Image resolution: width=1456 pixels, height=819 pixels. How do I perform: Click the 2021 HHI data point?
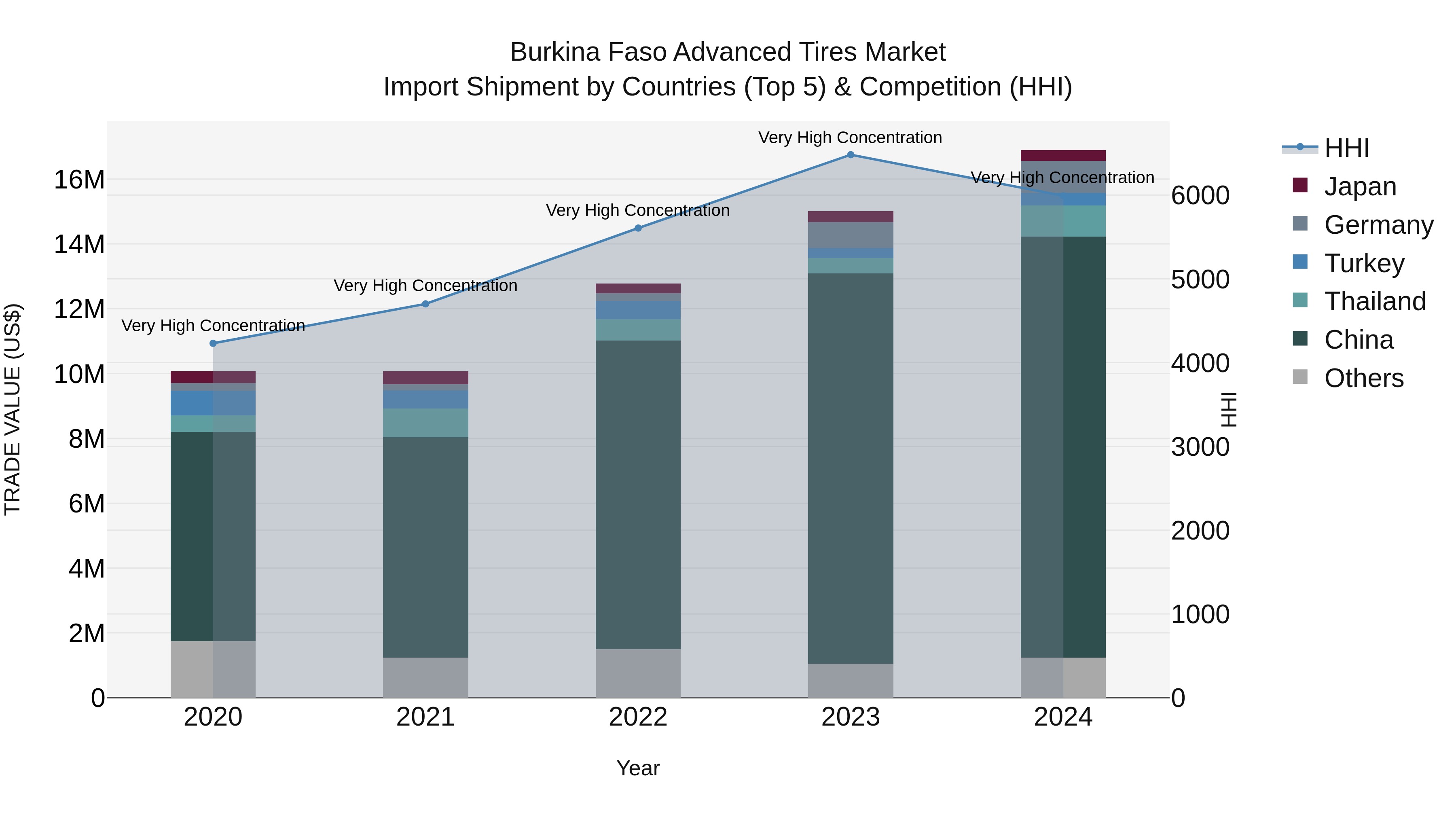coord(425,303)
